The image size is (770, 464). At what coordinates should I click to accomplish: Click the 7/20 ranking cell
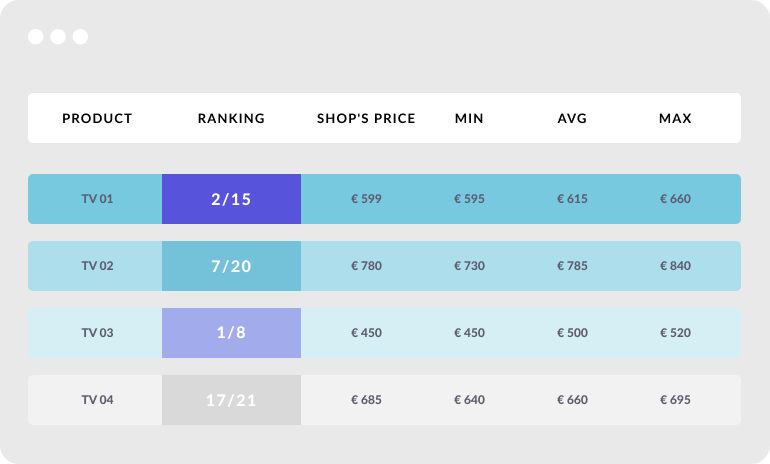click(231, 266)
